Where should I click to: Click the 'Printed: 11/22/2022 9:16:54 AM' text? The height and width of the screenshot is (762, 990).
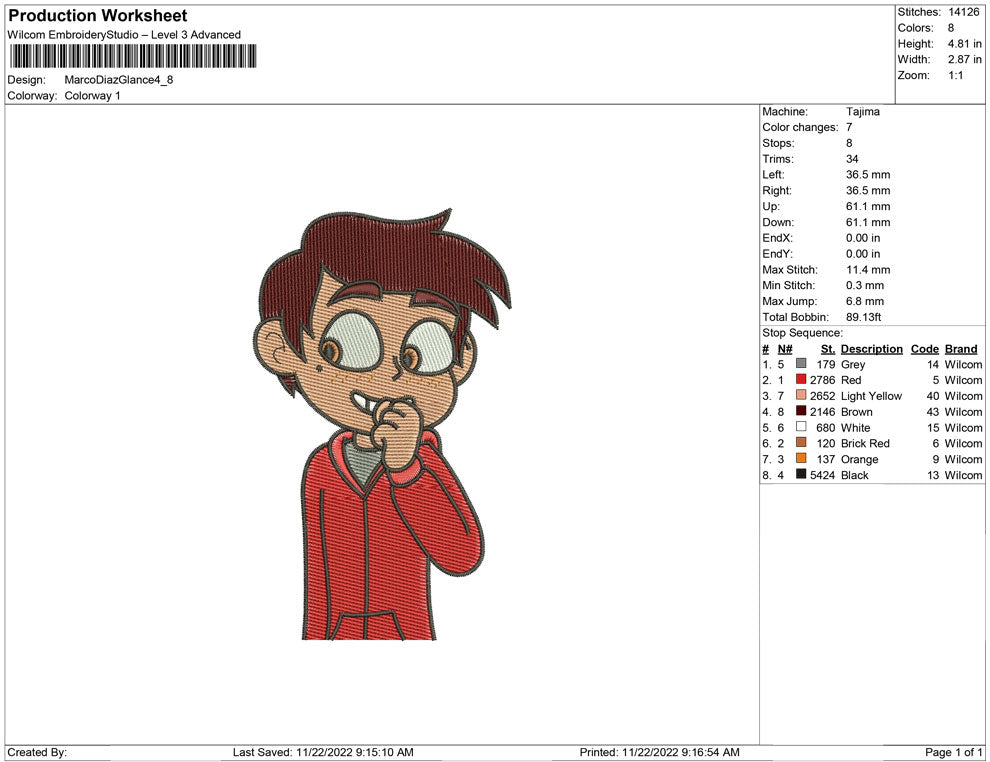[x=660, y=752]
